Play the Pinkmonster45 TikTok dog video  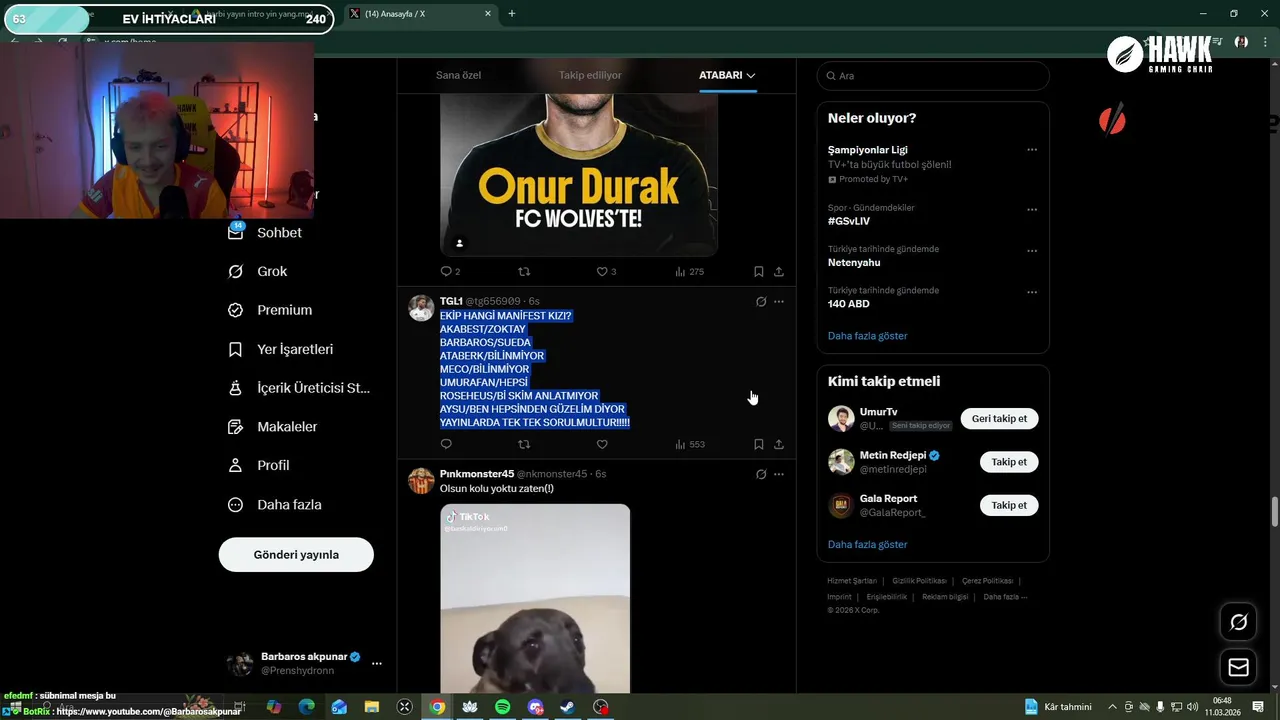coord(535,599)
